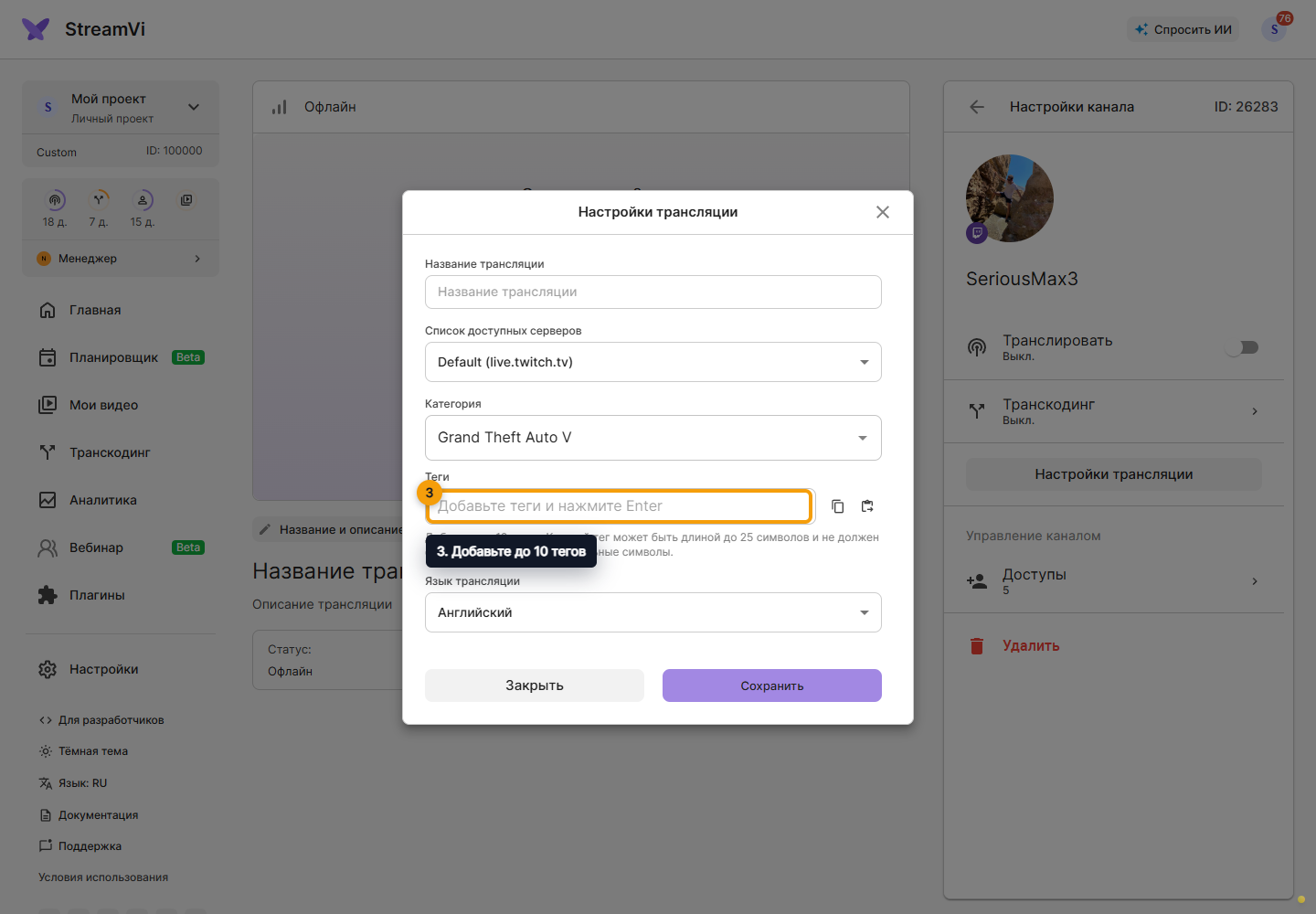The image size is (1316, 914).
Task: Open Документация in the sidebar
Action: click(89, 815)
